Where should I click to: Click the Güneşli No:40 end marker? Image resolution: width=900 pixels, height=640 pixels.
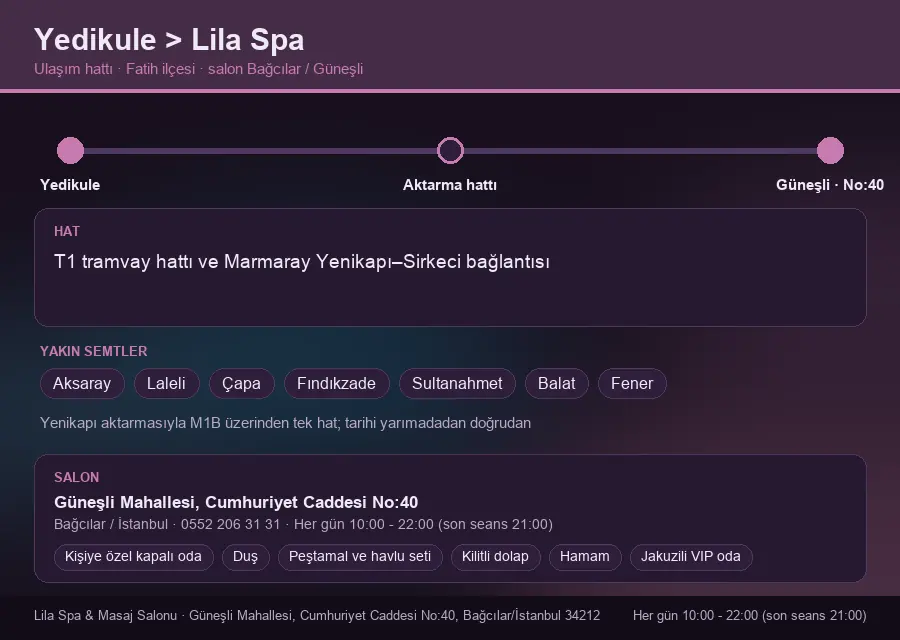pyautogui.click(x=830, y=150)
